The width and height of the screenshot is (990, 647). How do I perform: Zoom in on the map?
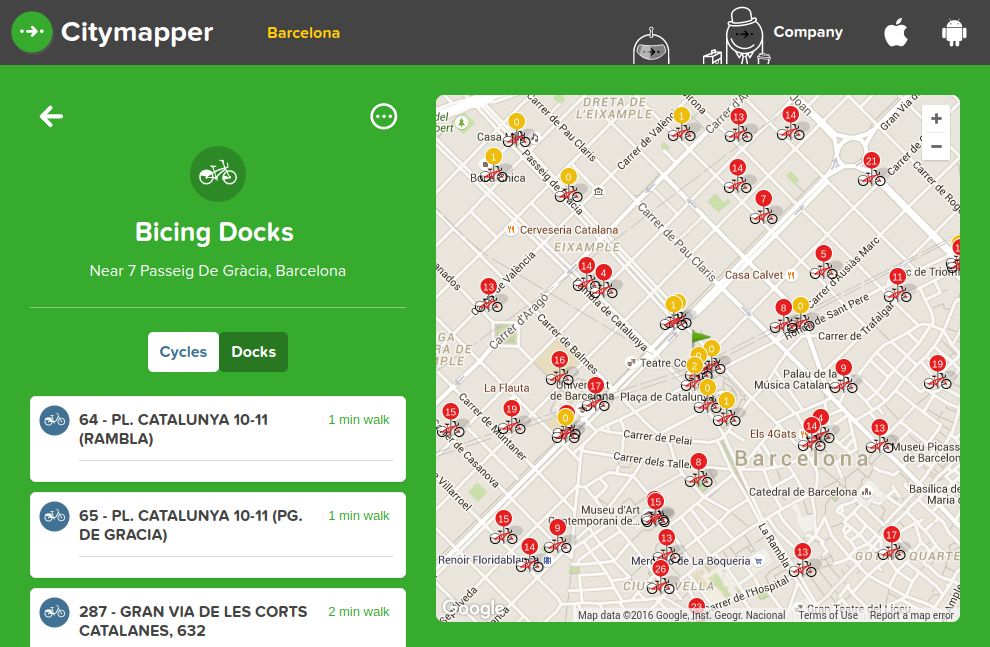point(936,119)
